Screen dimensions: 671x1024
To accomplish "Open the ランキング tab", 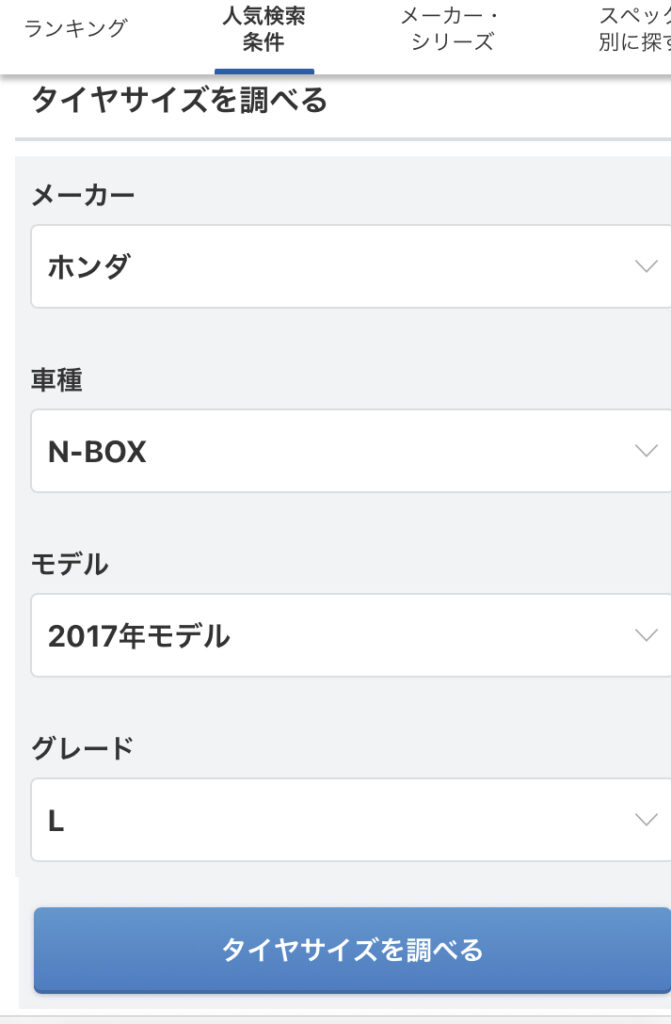I will pos(76,28).
